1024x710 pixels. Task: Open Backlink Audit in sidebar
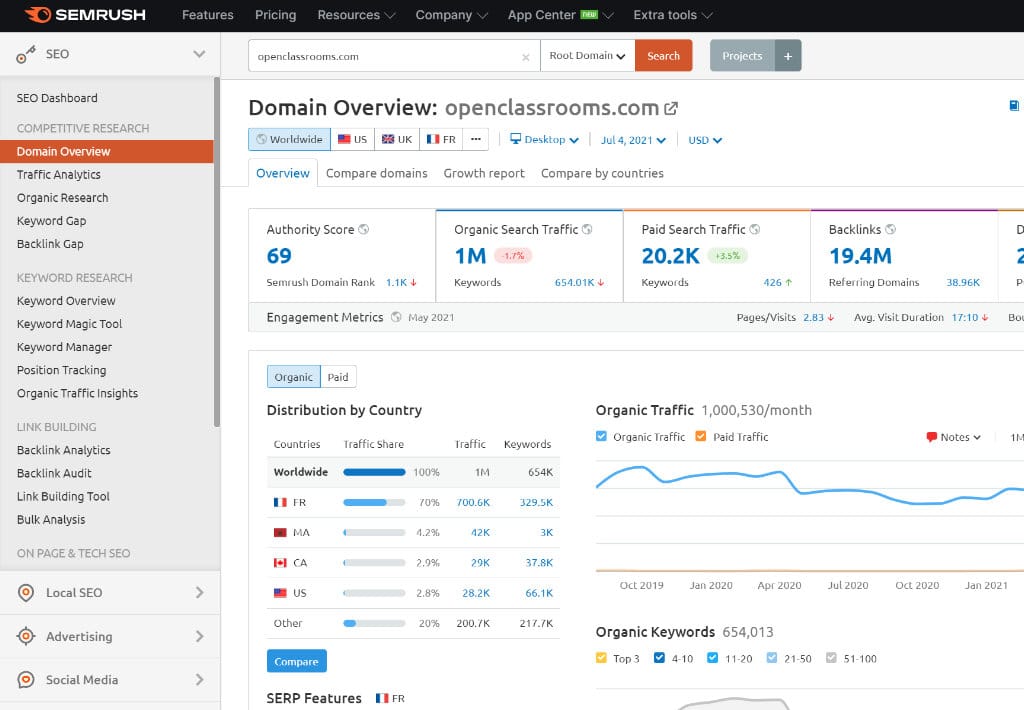tap(54, 473)
